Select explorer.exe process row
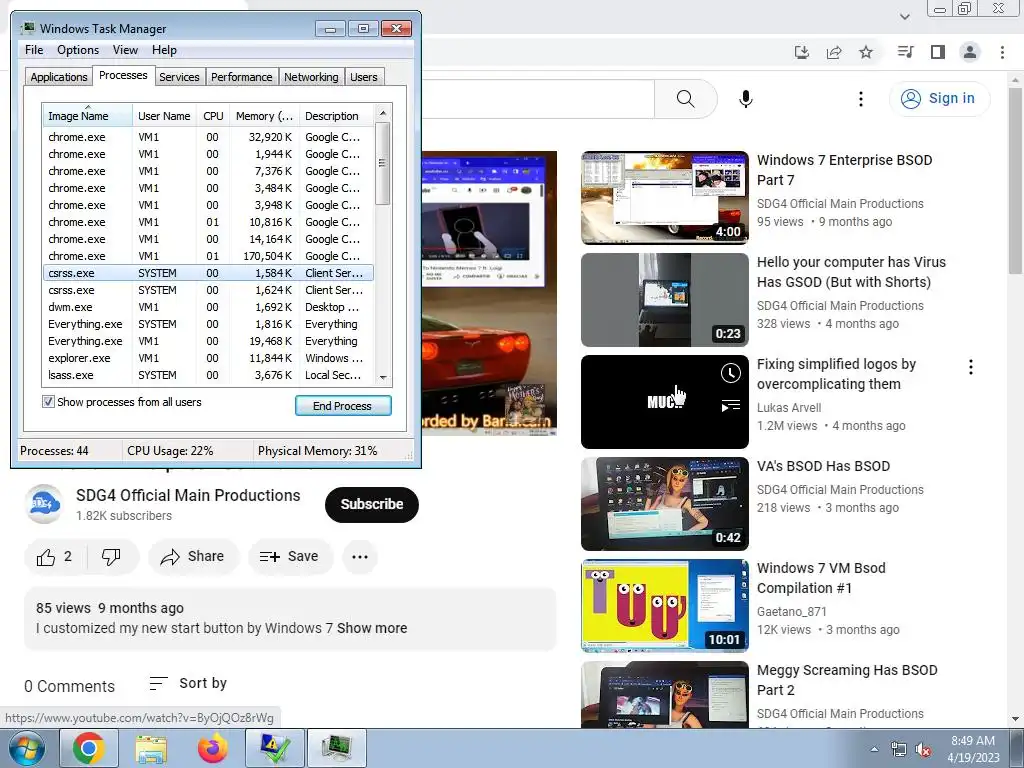The width and height of the screenshot is (1024, 768). 208,358
